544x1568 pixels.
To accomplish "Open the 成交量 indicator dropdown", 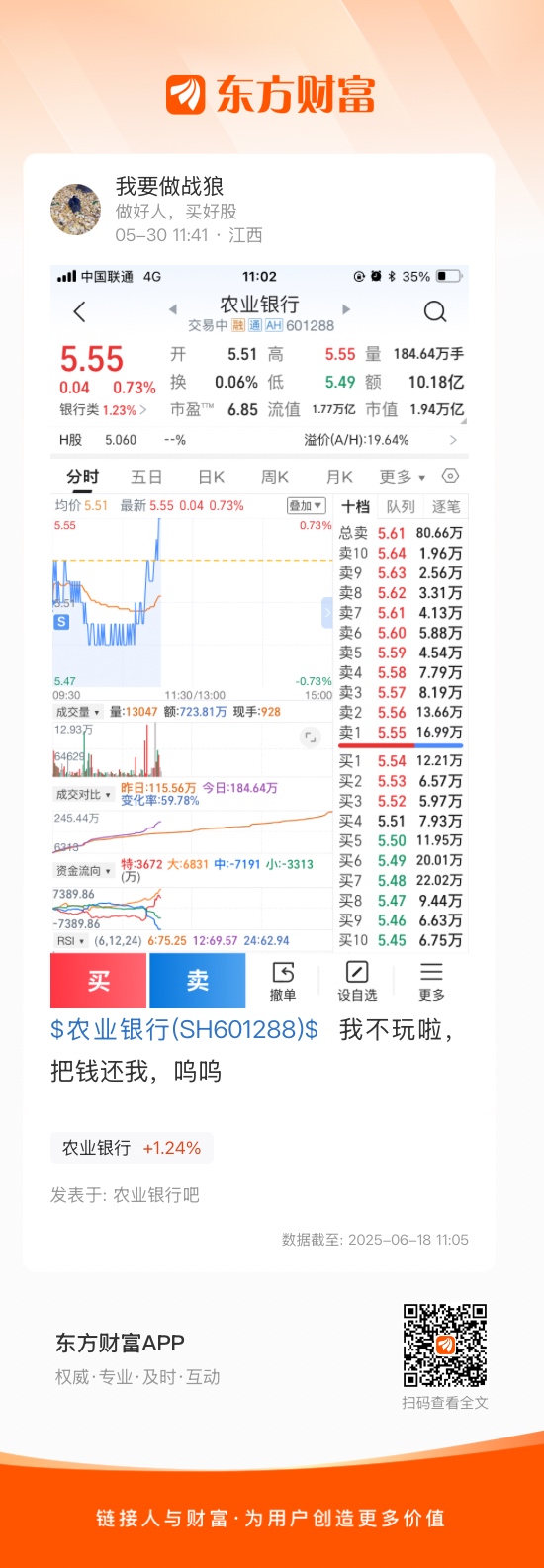I will [x=77, y=711].
